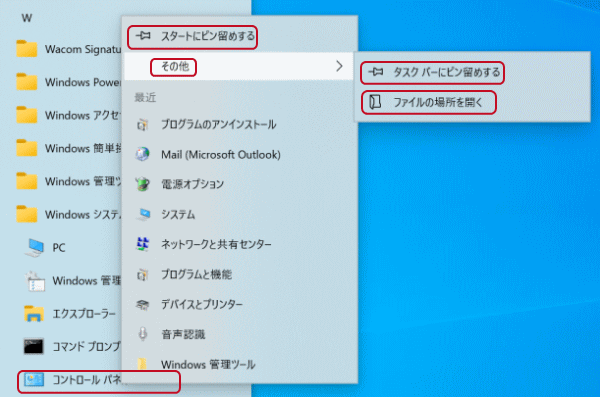Choose タスク バーにピン留めする
Viewport: 600px width, 397px height.
click(x=472, y=72)
